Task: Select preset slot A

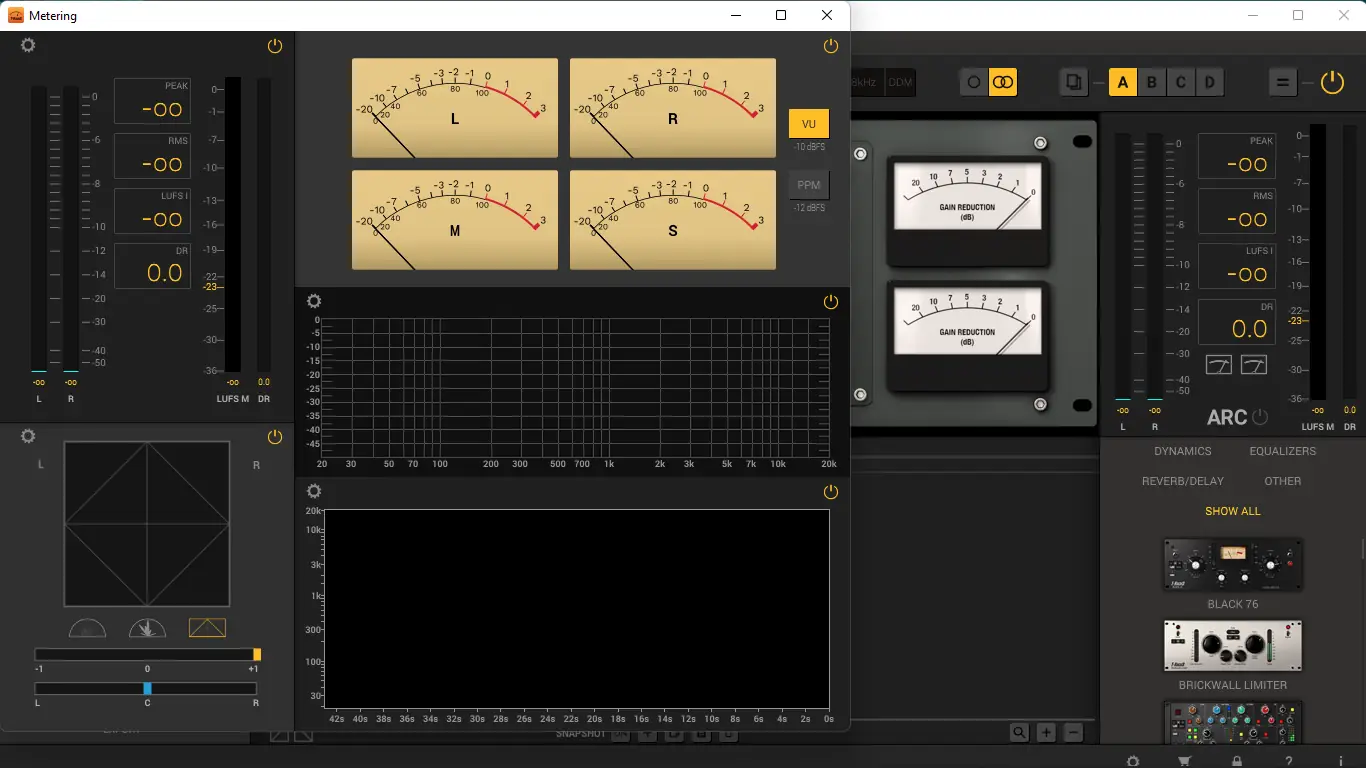Action: click(x=1123, y=82)
